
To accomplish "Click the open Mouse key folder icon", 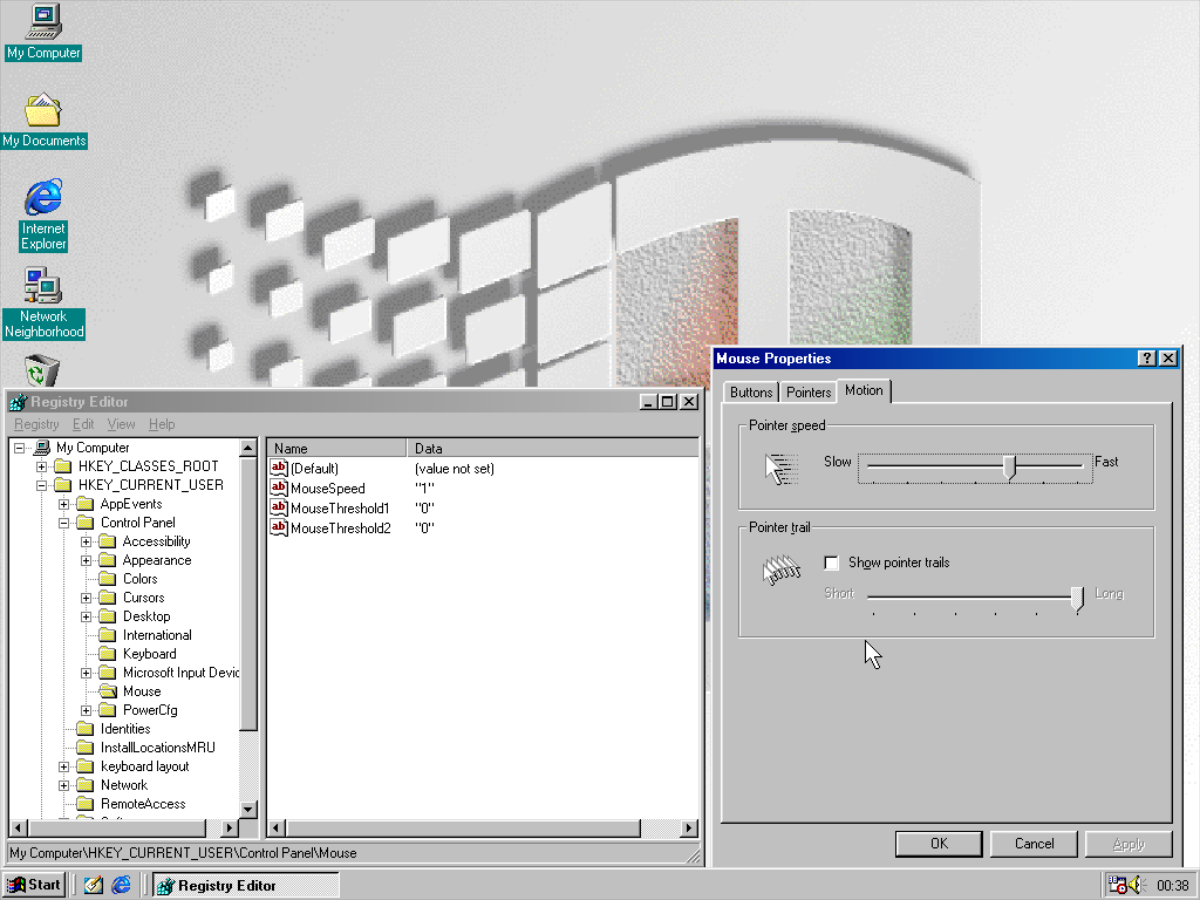I will [x=108, y=691].
